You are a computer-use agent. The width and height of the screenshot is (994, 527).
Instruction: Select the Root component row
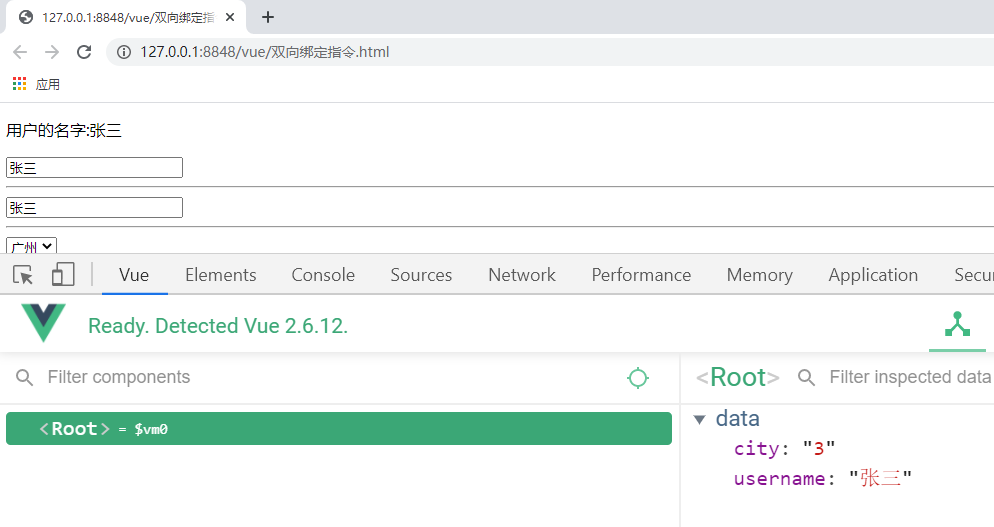click(x=339, y=429)
